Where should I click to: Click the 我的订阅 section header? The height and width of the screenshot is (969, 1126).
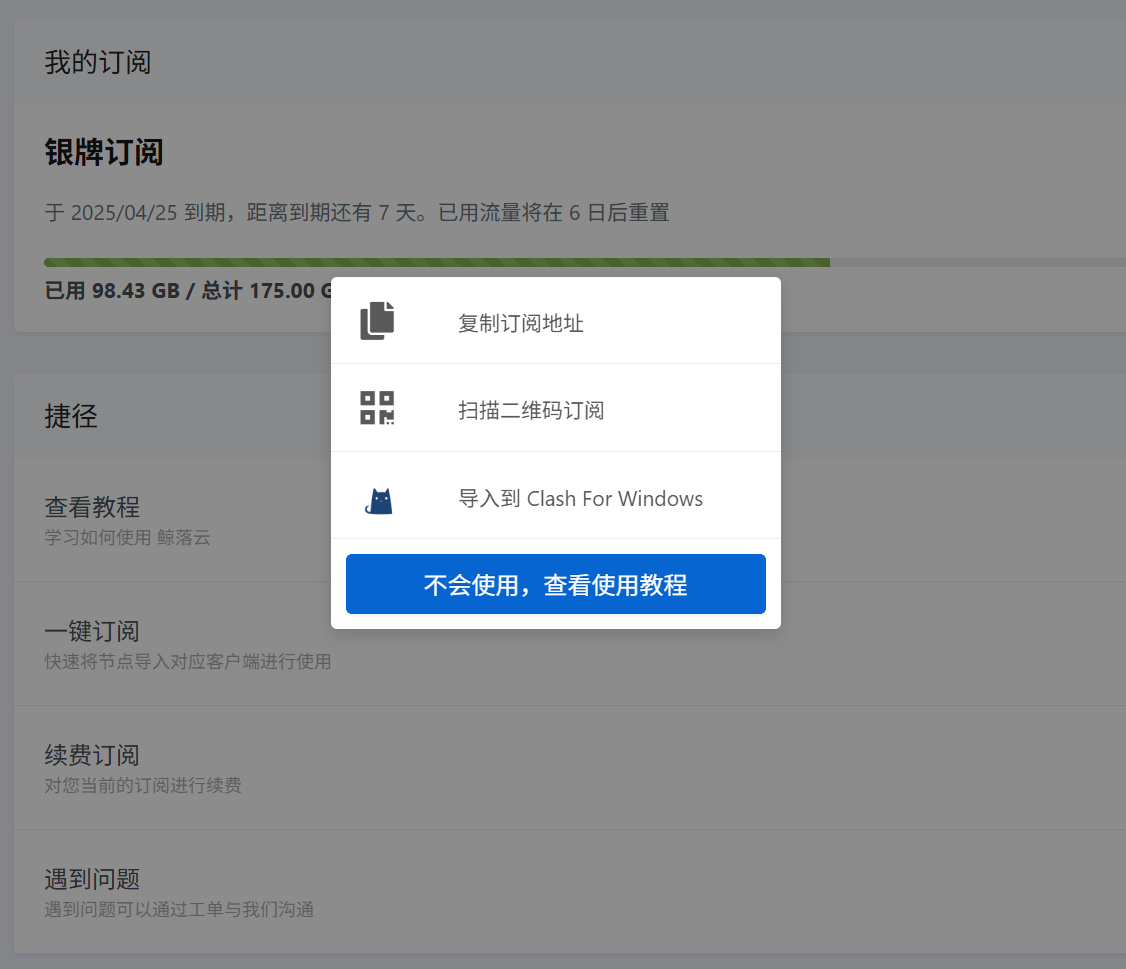click(97, 62)
